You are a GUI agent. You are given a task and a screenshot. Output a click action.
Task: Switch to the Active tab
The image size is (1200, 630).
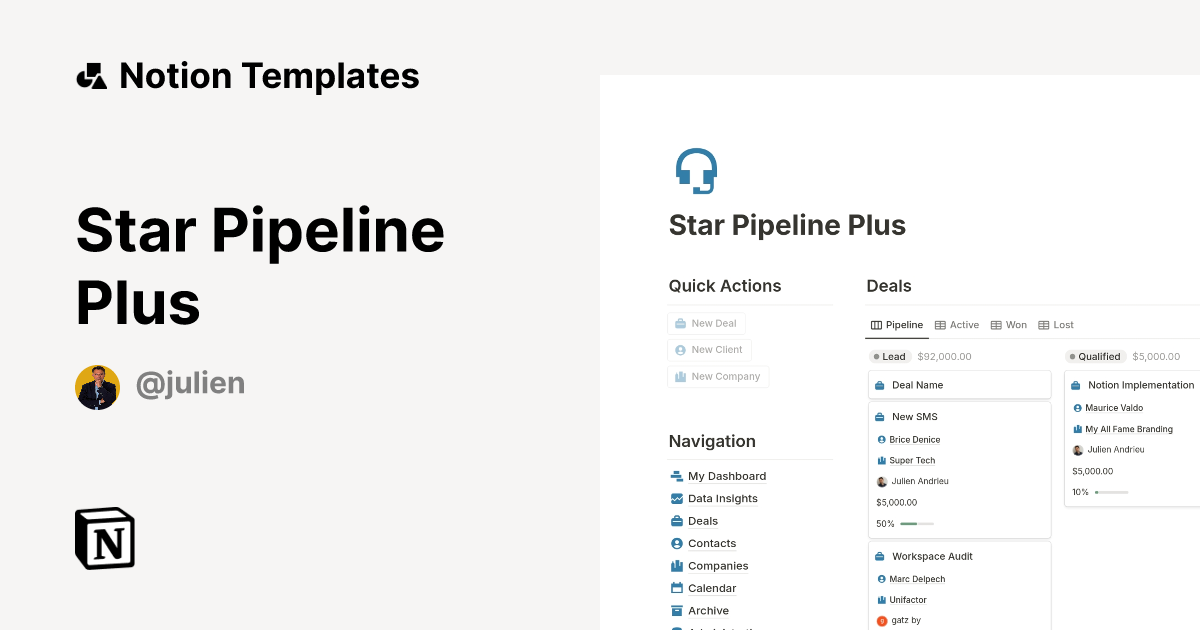(x=957, y=324)
